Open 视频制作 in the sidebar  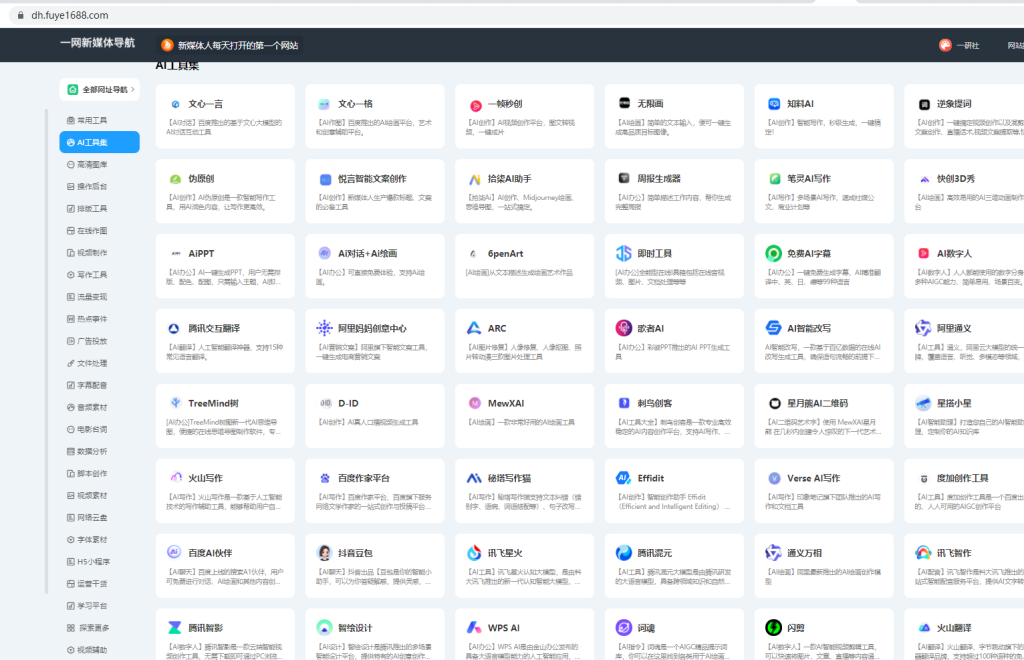point(92,253)
